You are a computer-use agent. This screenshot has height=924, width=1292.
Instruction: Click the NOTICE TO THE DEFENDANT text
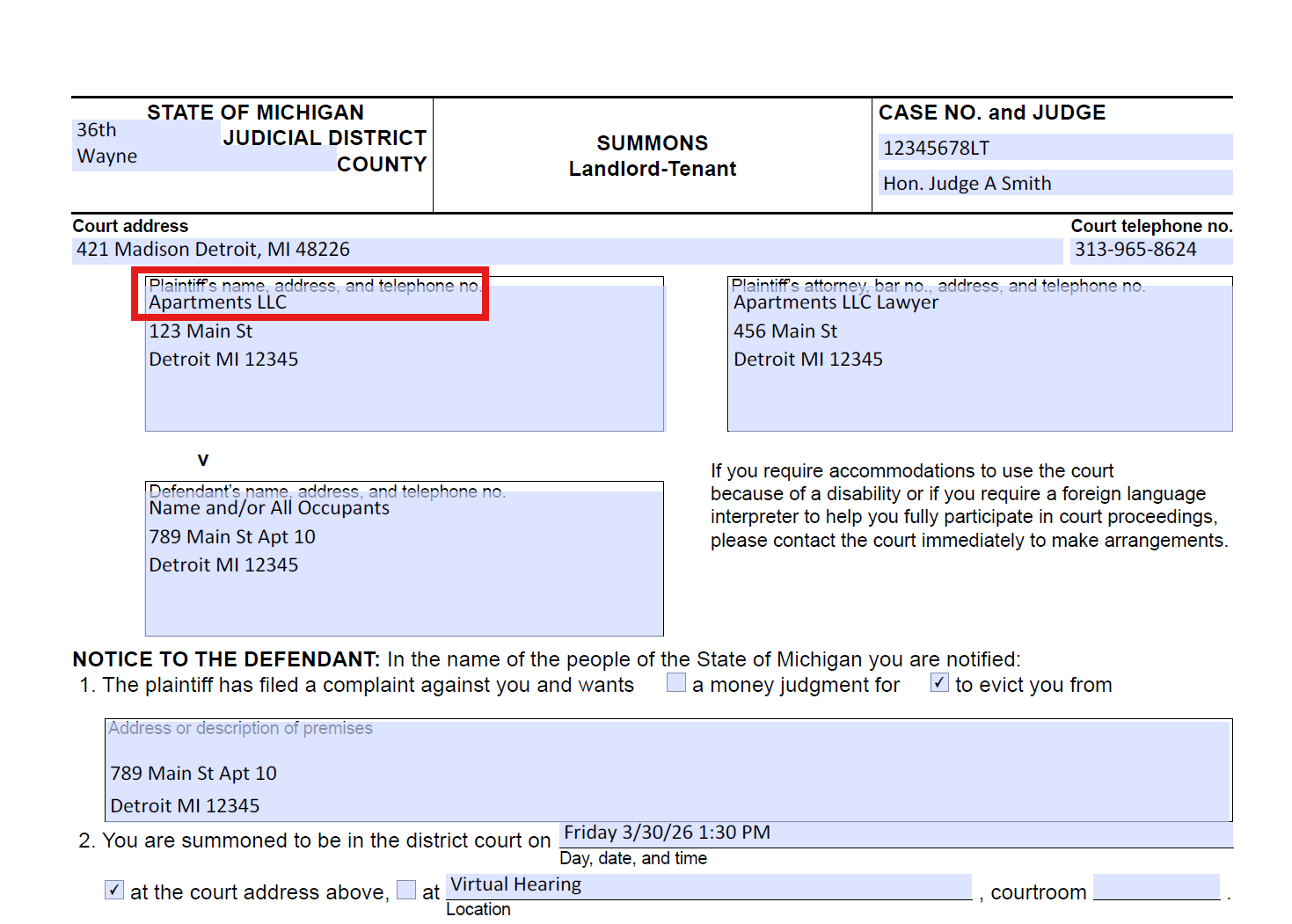point(226,659)
